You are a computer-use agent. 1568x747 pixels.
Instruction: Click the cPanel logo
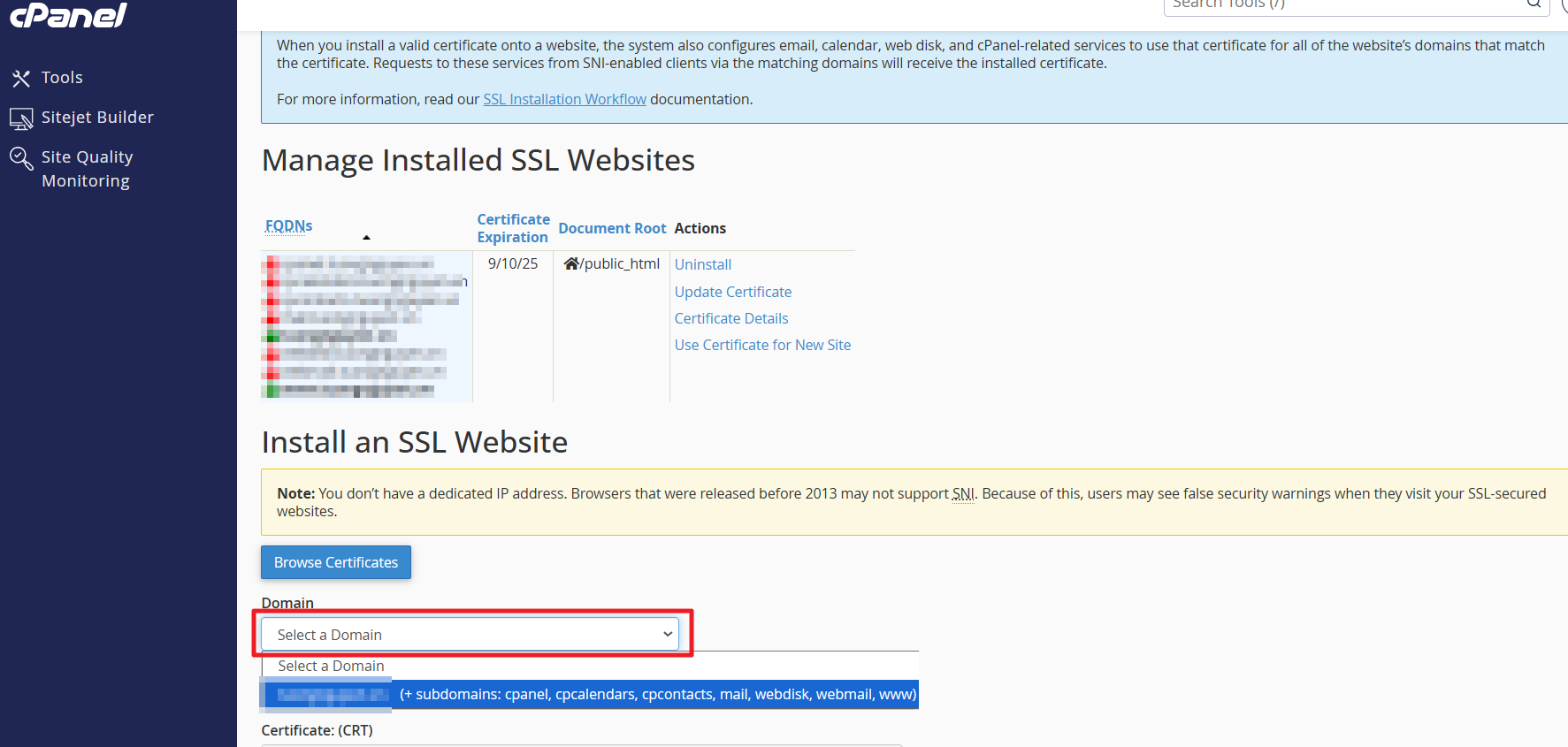tap(68, 14)
